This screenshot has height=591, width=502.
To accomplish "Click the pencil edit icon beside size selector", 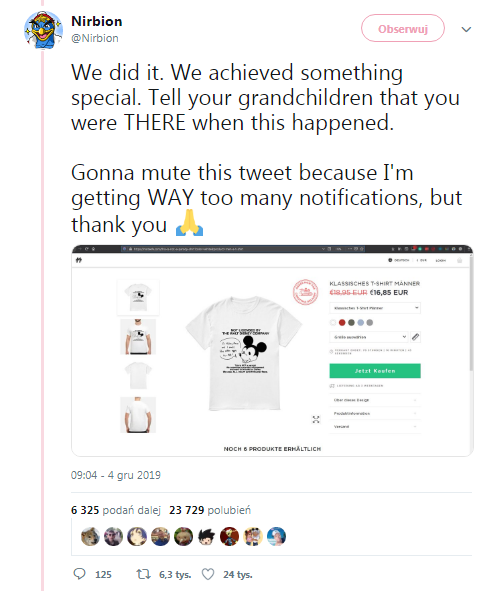I will click(415, 337).
